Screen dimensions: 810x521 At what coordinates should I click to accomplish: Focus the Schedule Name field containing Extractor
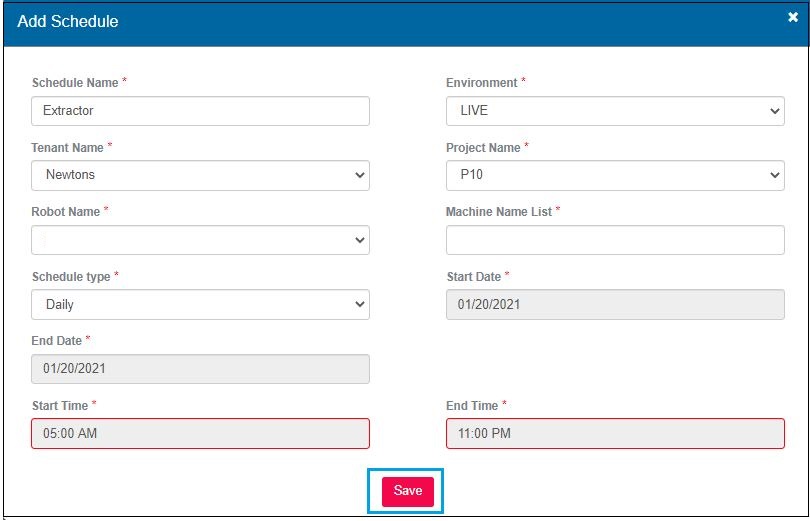pyautogui.click(x=200, y=111)
